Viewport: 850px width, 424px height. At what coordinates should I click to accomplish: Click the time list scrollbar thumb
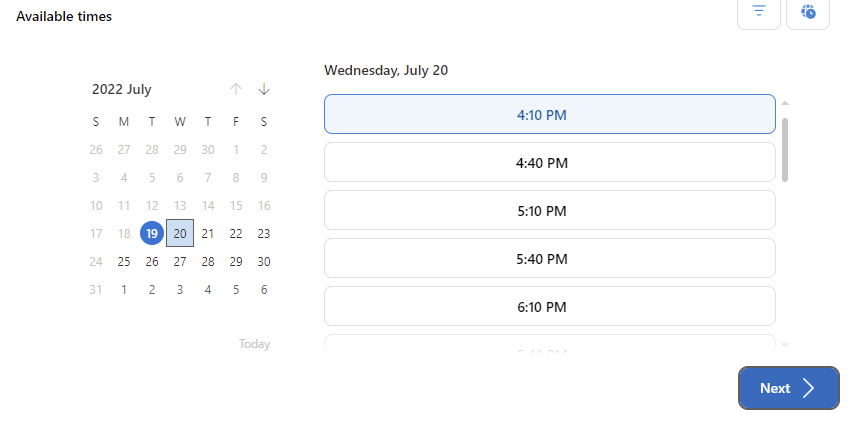pos(785,149)
